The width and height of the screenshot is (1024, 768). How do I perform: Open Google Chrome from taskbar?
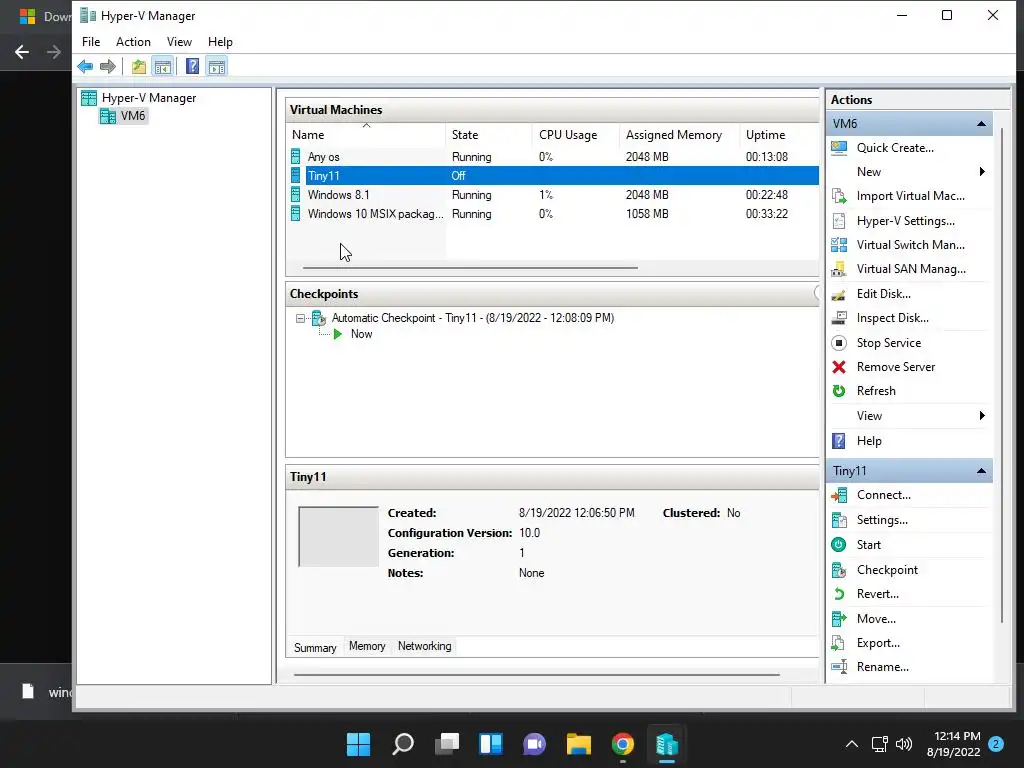[622, 744]
